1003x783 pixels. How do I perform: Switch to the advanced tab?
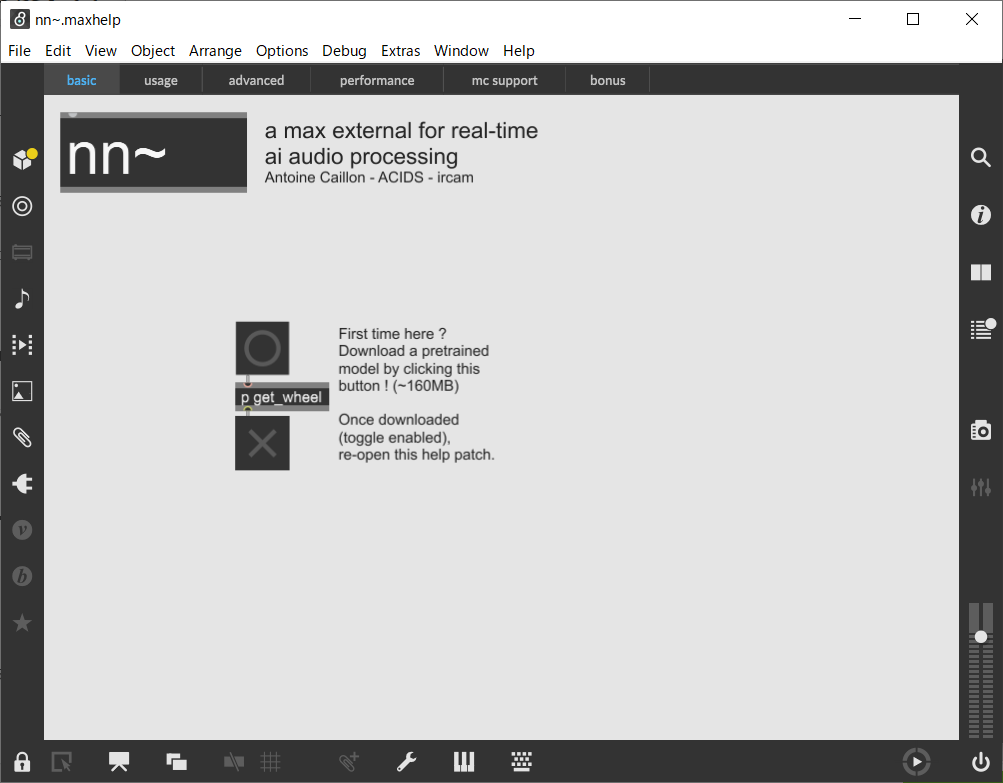pyautogui.click(x=257, y=80)
